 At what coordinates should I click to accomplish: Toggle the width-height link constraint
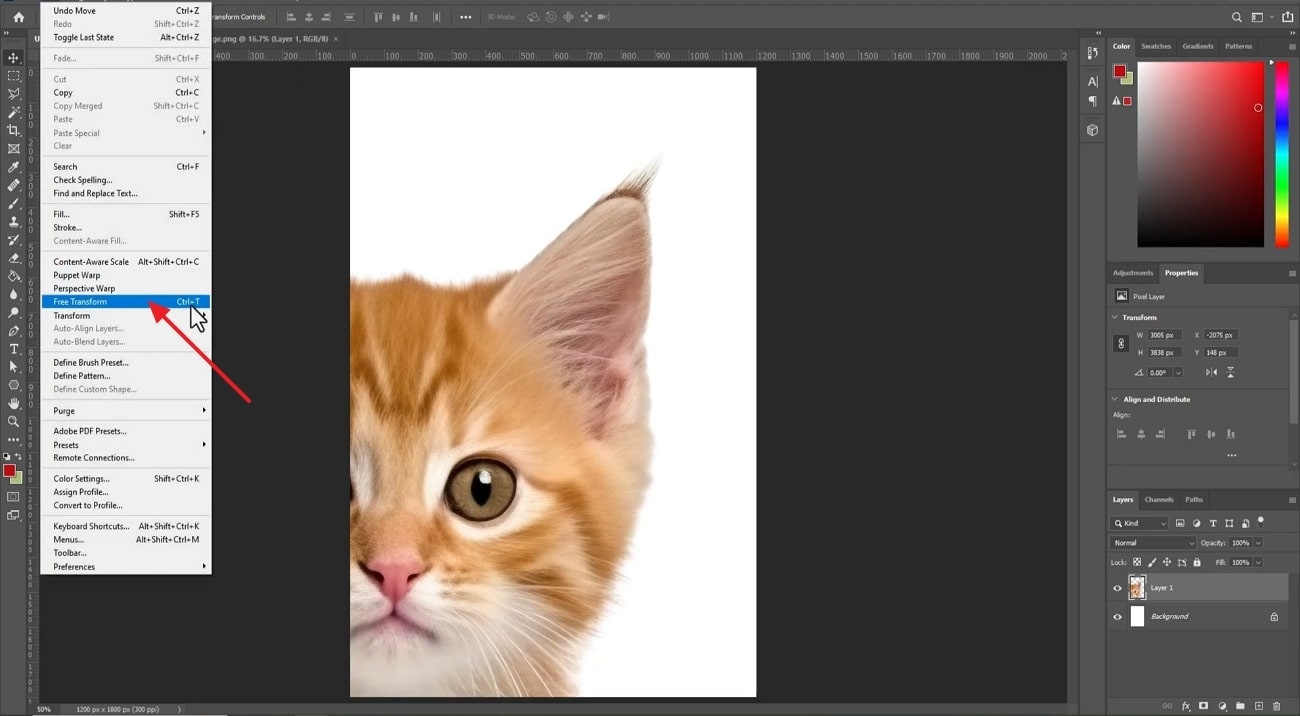click(1120, 343)
